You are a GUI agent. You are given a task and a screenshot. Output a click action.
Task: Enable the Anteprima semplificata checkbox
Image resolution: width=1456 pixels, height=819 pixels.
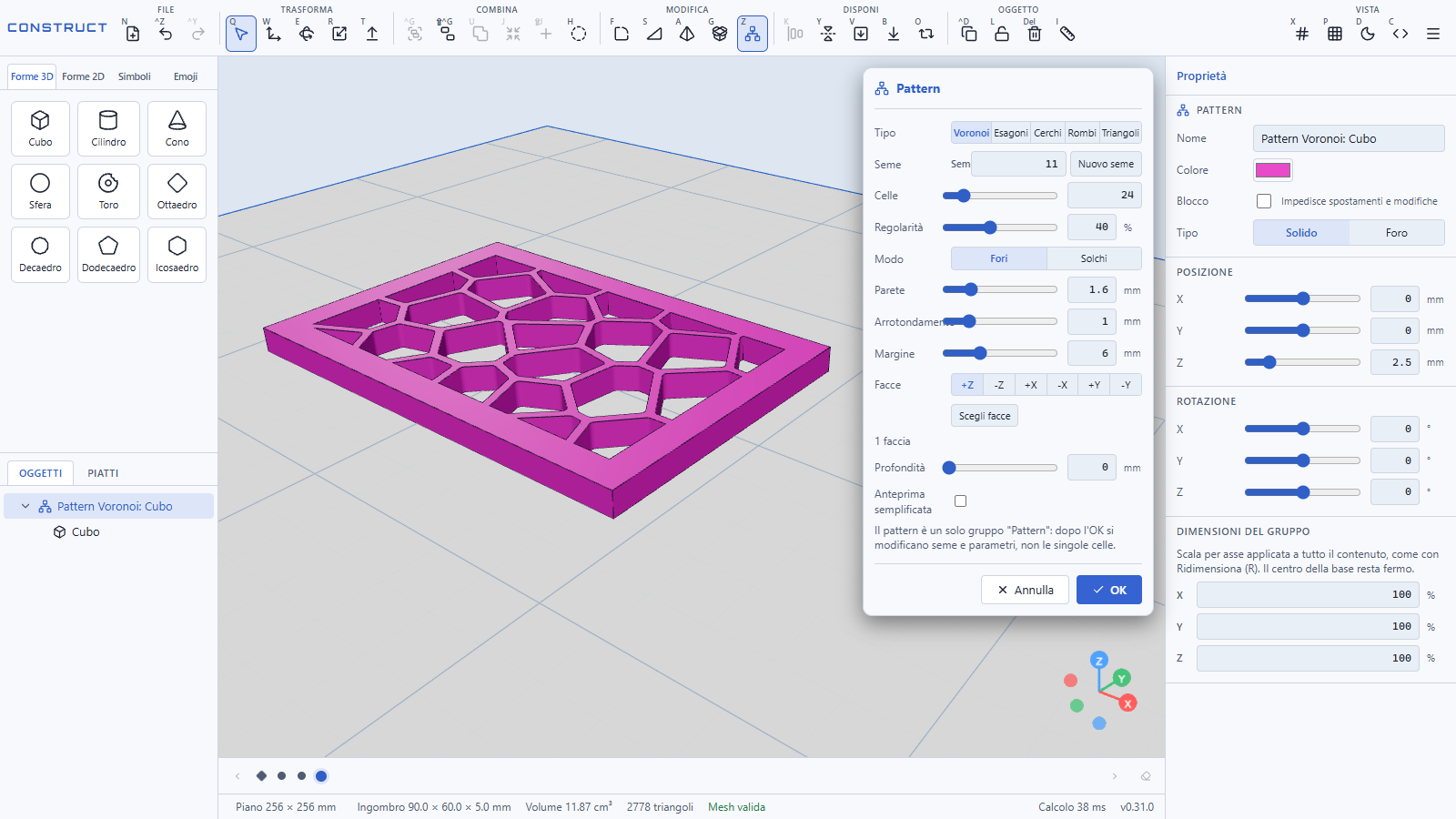pyautogui.click(x=960, y=501)
